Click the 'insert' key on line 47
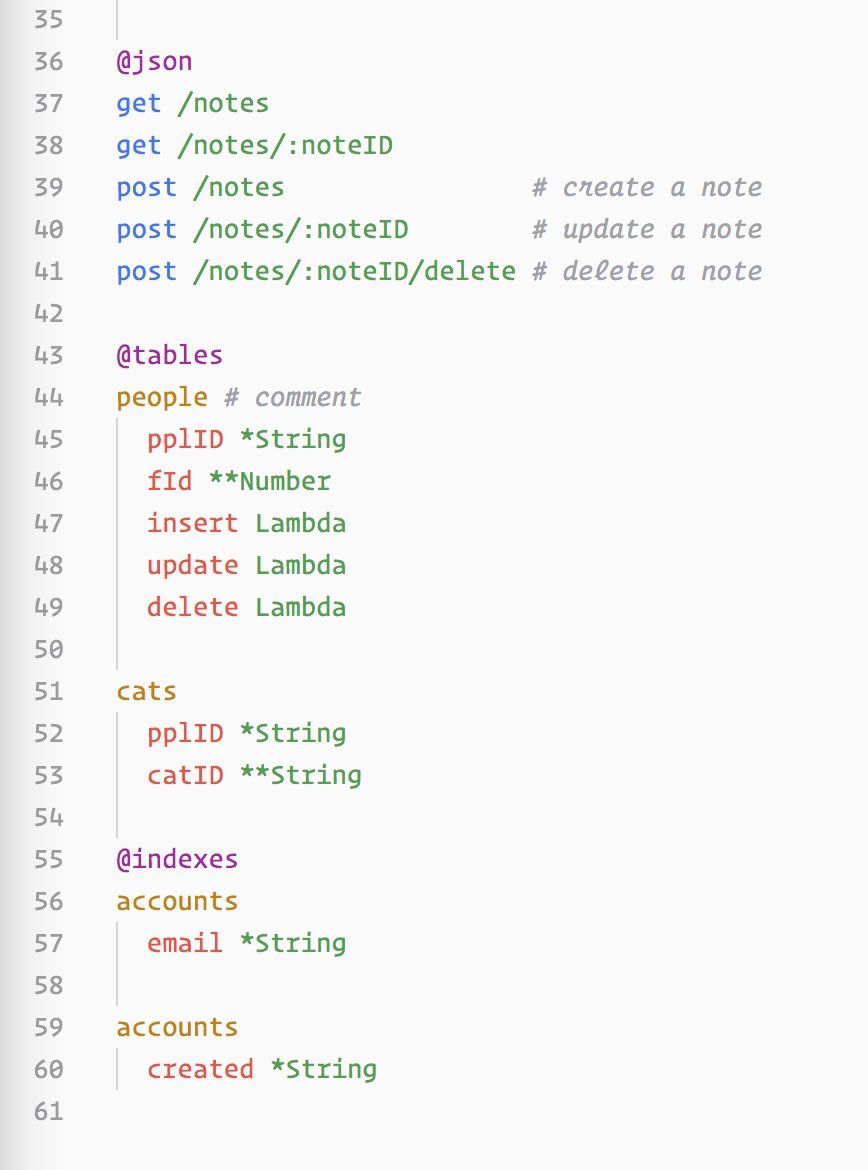Image resolution: width=868 pixels, height=1170 pixels. pos(193,523)
